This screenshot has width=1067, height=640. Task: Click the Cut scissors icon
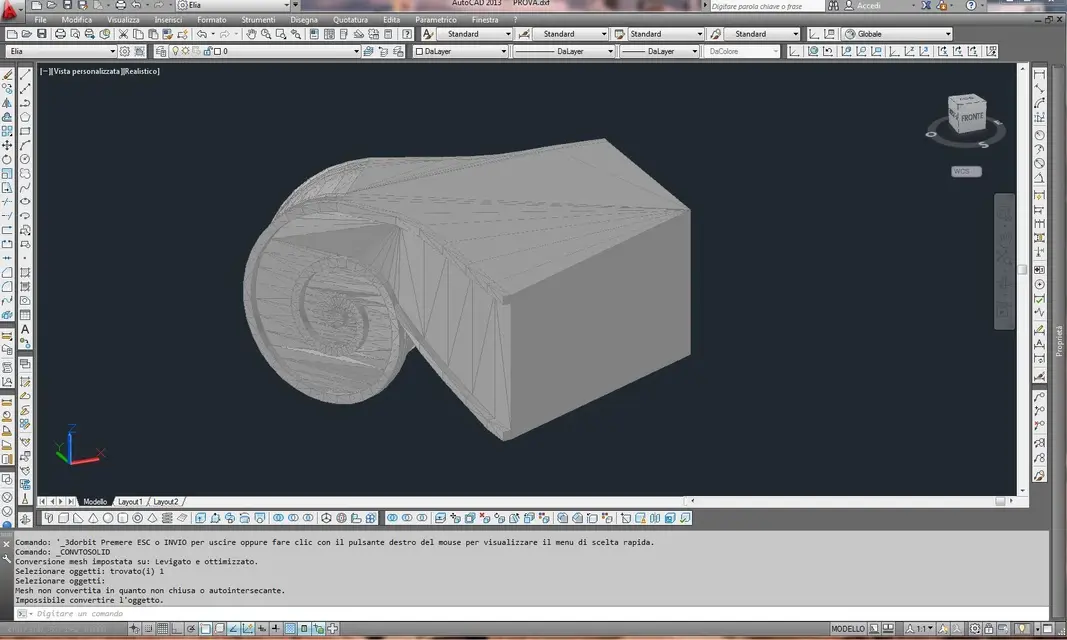point(123,34)
